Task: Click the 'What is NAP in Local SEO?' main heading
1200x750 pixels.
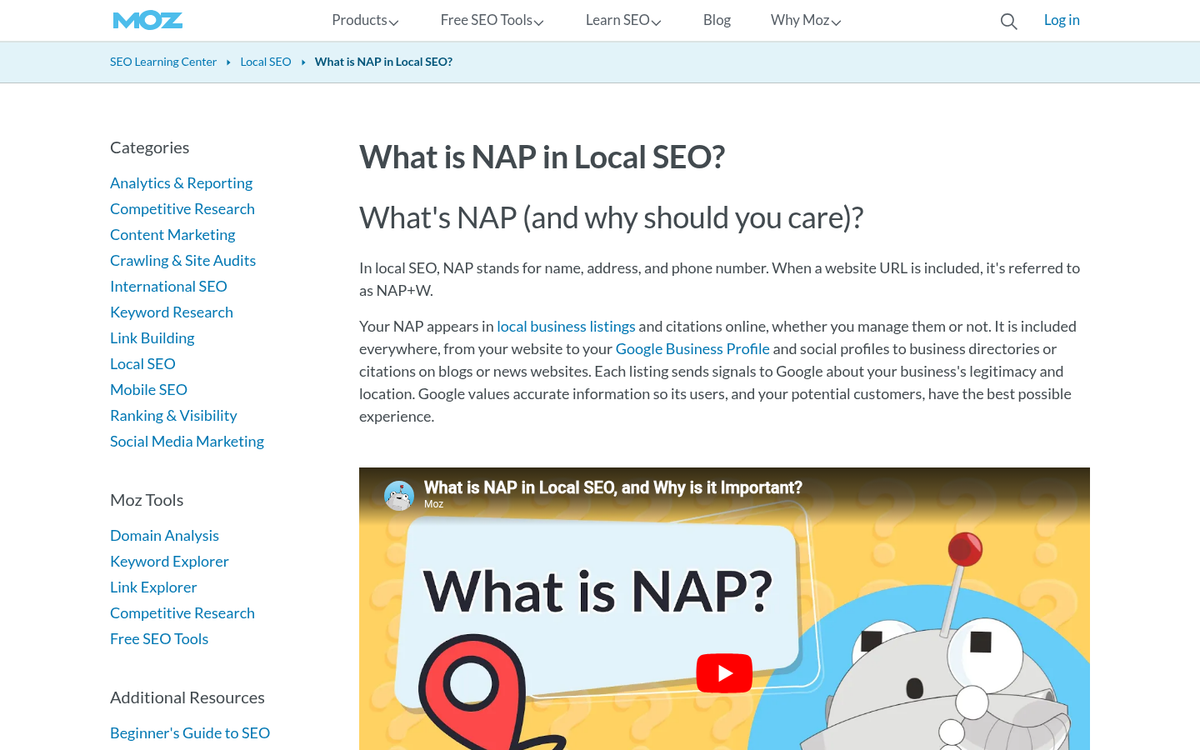Action: click(542, 157)
